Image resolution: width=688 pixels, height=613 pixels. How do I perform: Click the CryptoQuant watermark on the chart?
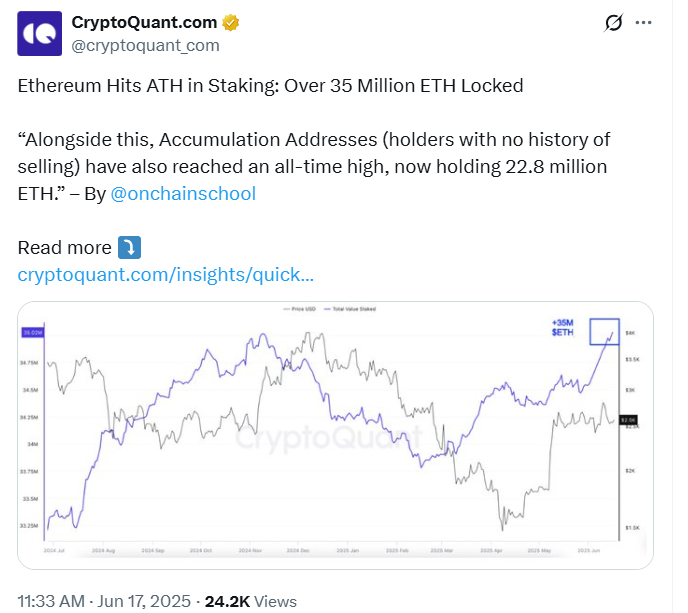pos(329,437)
